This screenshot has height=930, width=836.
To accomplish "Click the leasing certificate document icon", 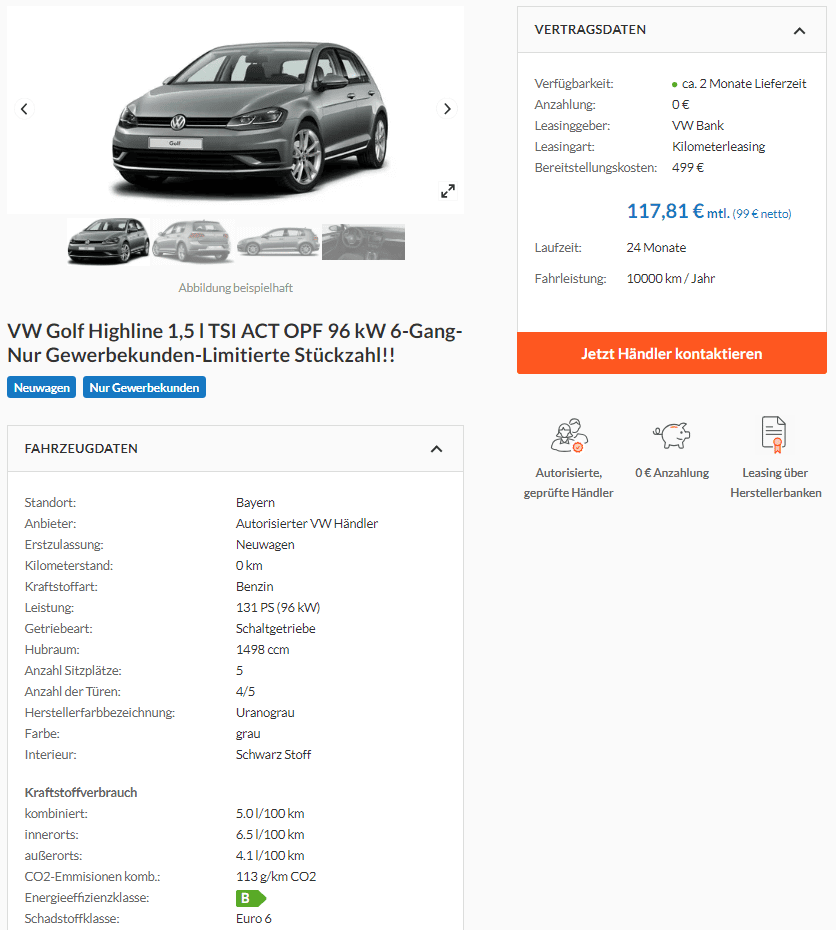I will (x=774, y=434).
